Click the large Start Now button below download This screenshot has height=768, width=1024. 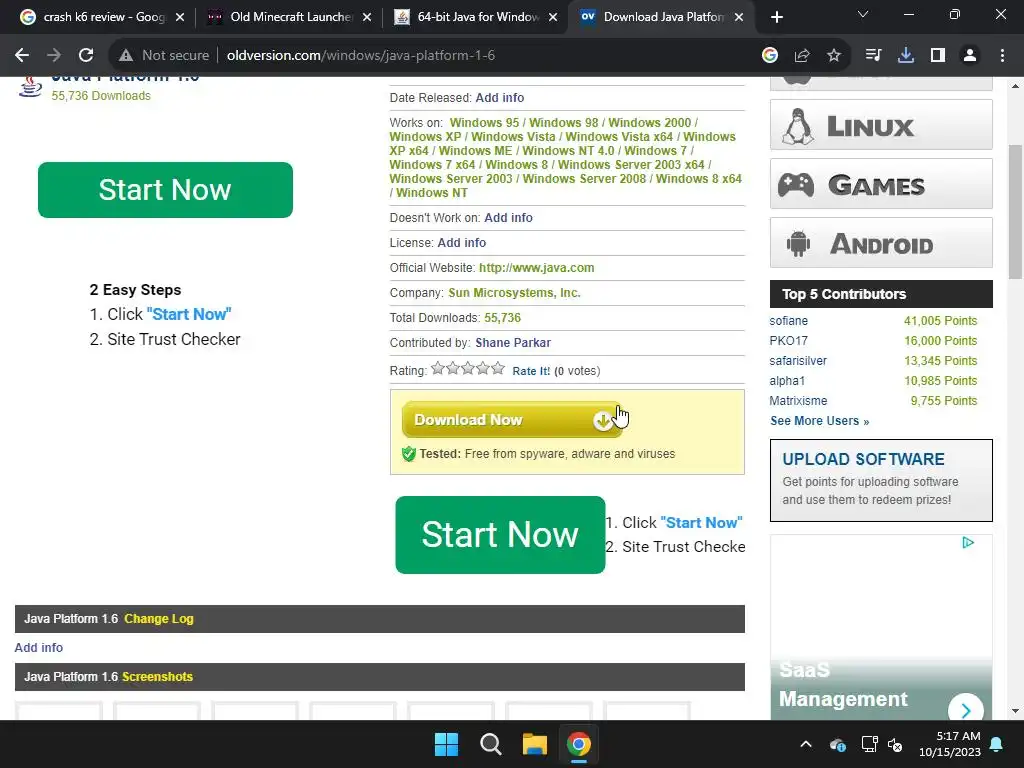point(500,535)
